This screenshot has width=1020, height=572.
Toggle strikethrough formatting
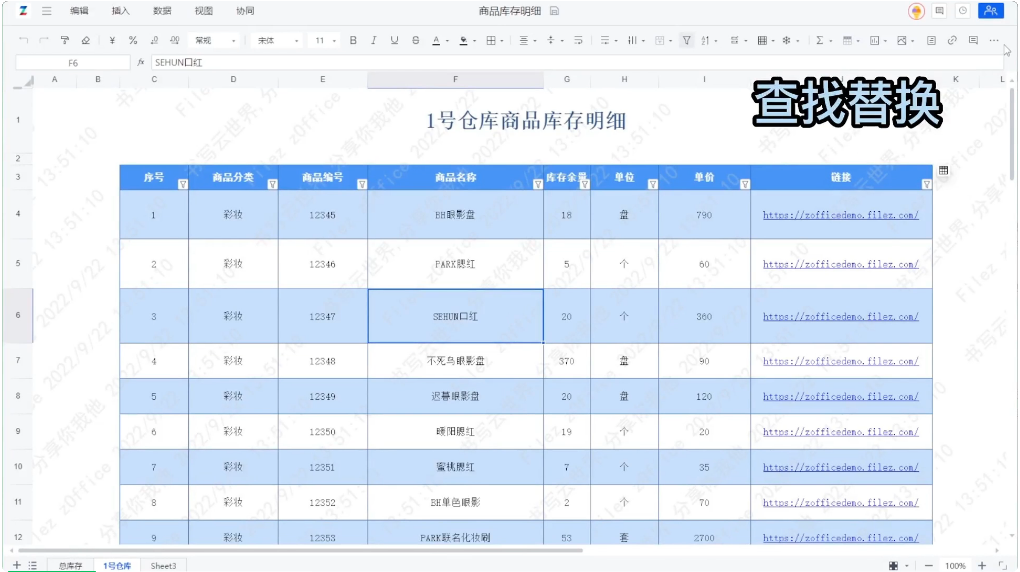(x=416, y=40)
